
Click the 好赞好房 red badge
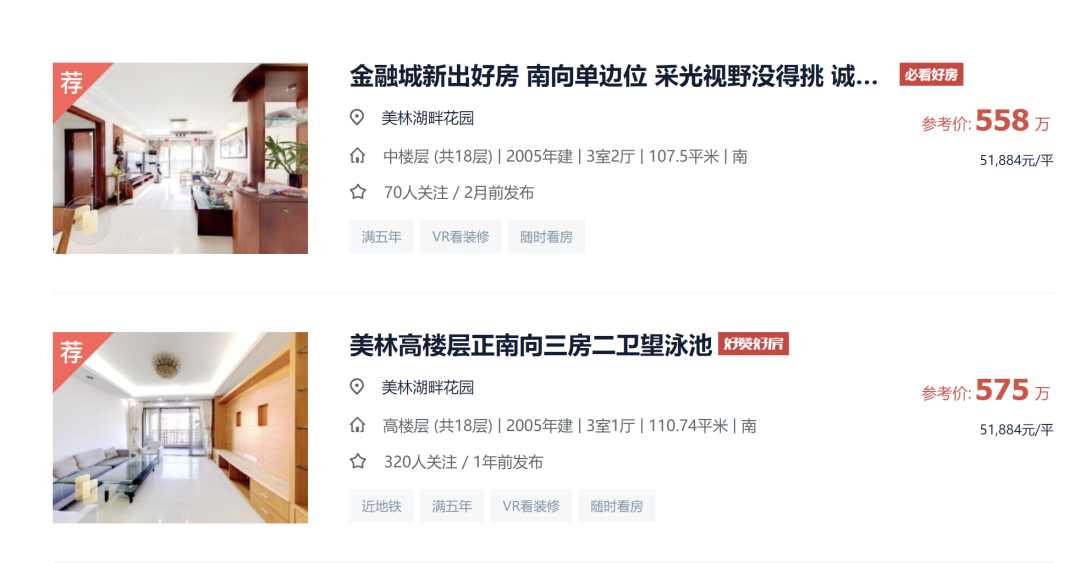pyautogui.click(x=754, y=344)
